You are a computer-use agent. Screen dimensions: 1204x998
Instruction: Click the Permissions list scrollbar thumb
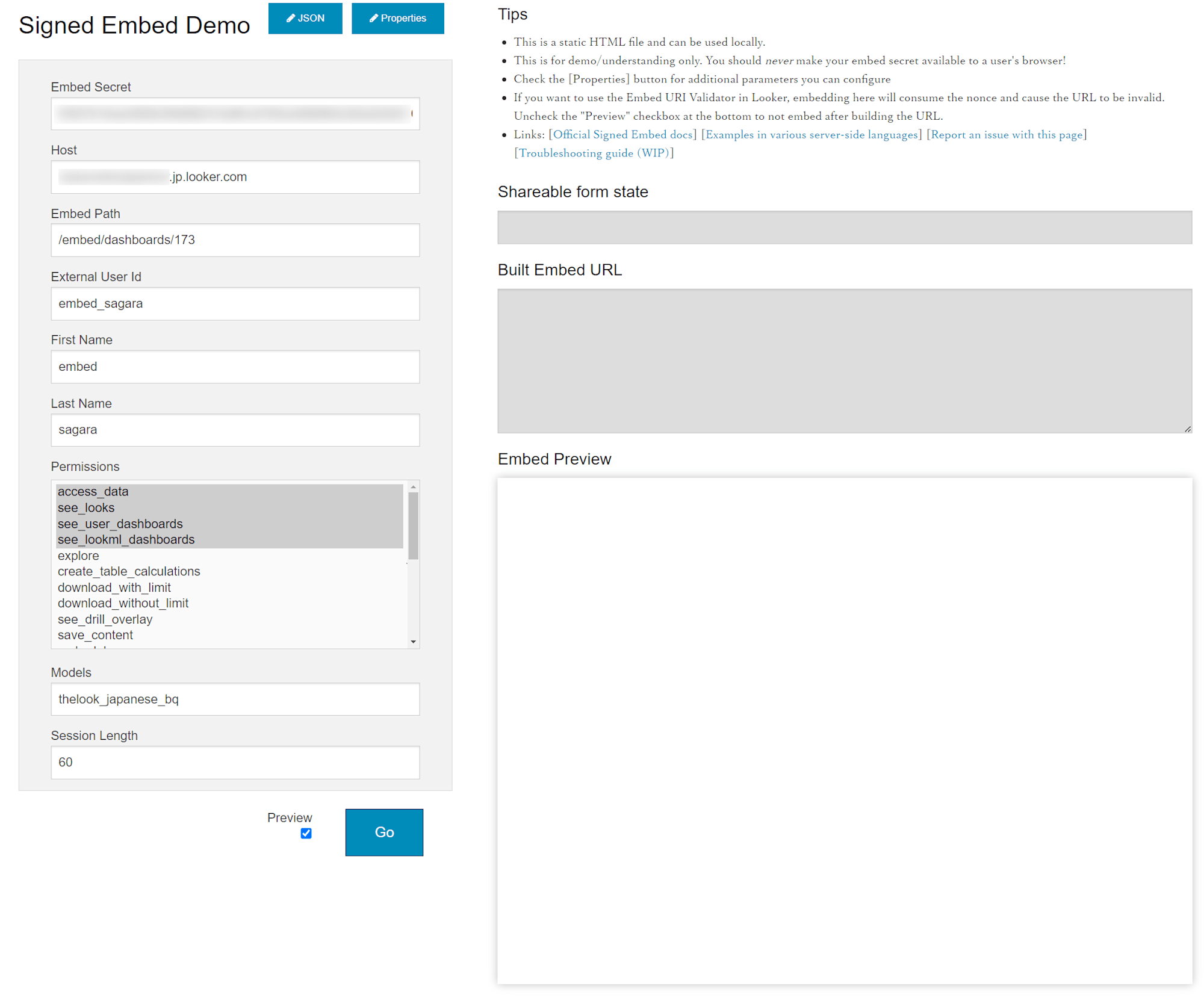pyautogui.click(x=413, y=526)
